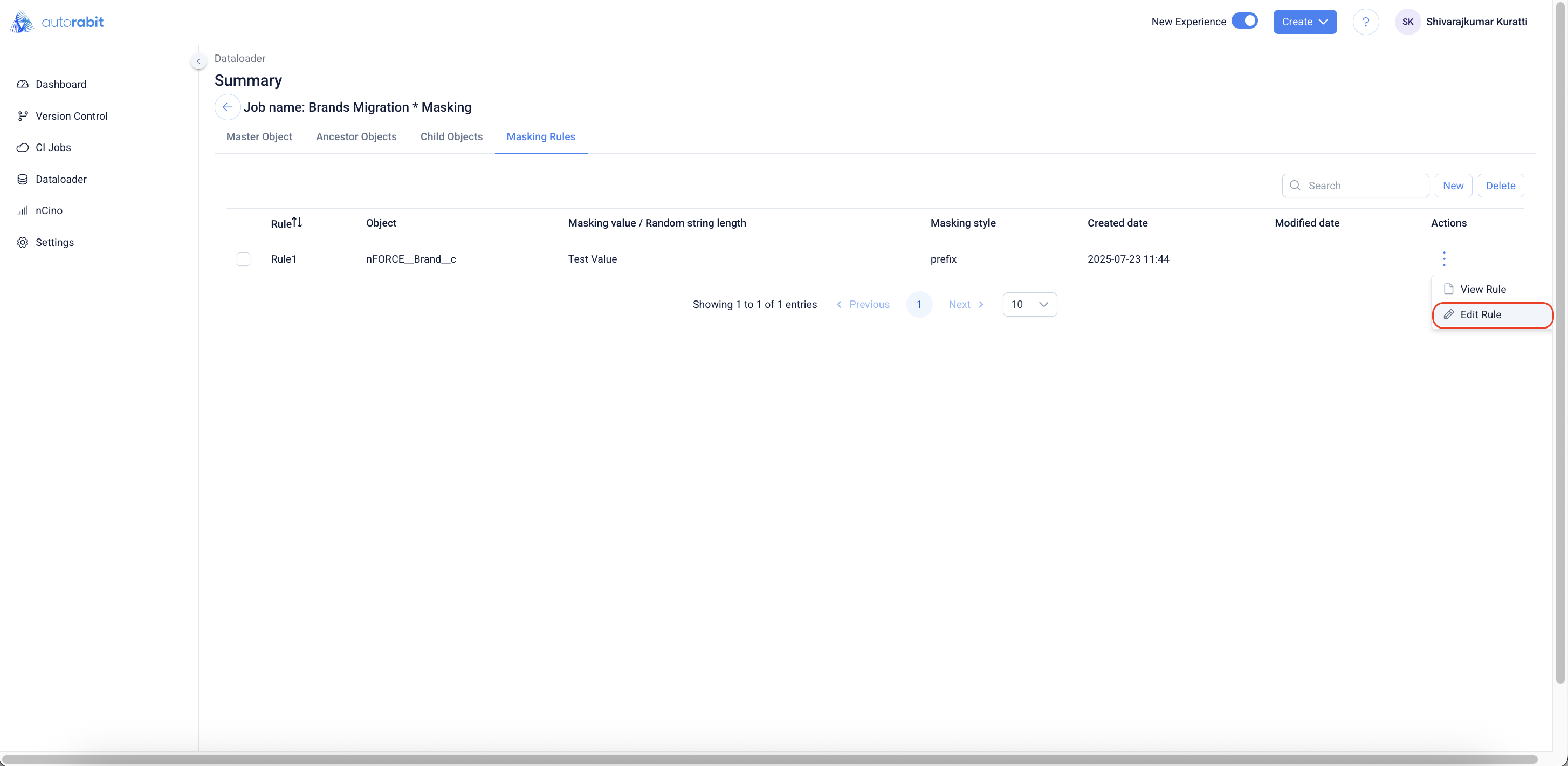Click the nCino bars icon
The height and width of the screenshot is (766, 1568).
click(23, 211)
